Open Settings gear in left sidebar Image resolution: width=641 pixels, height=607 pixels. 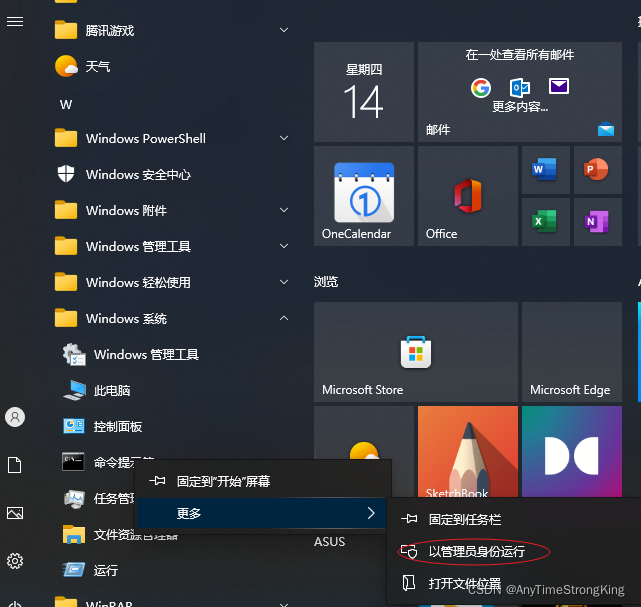tap(15, 561)
